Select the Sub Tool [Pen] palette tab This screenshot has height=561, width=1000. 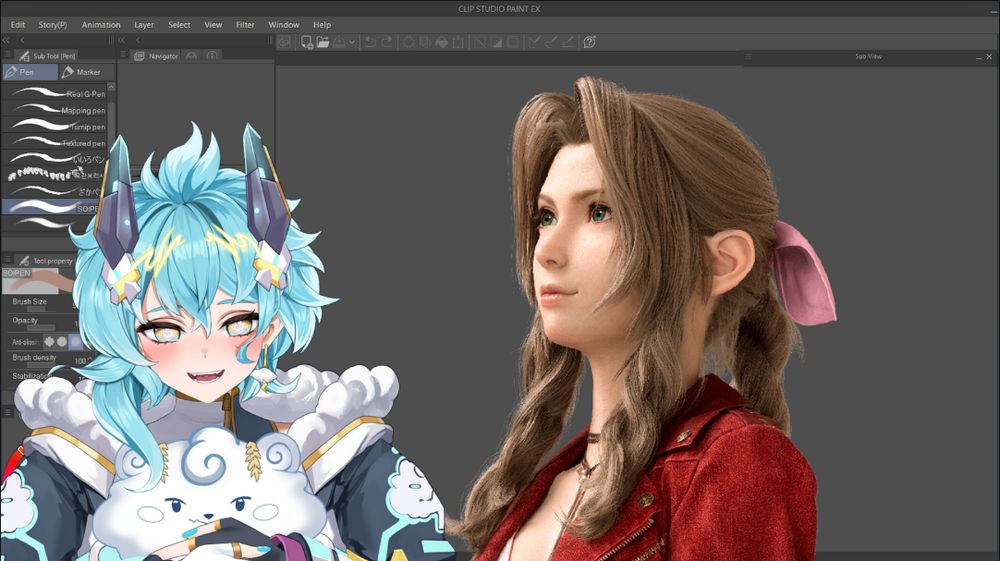[x=47, y=56]
